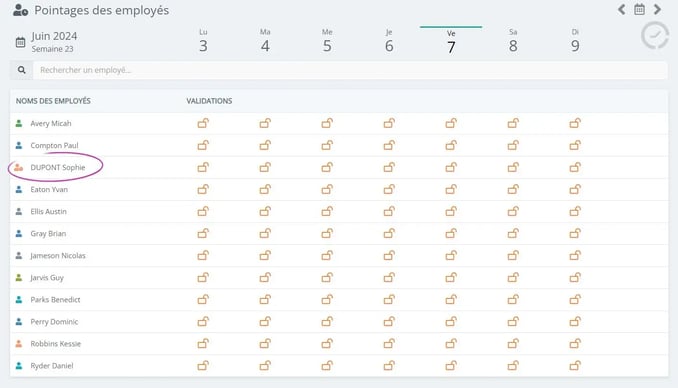Click the circular validate-all check icon
The width and height of the screenshot is (678, 388).
(655, 35)
